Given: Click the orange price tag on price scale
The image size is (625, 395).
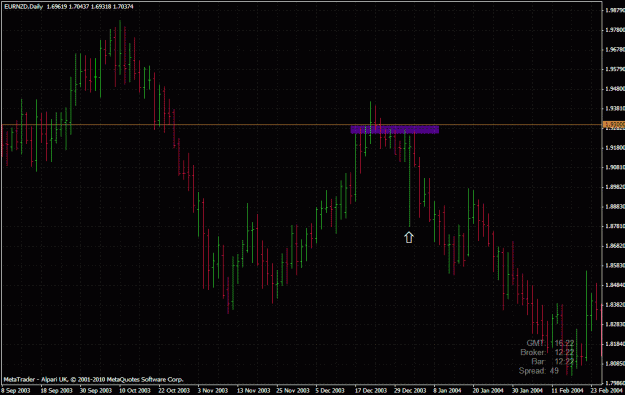Looking at the screenshot, I should (x=614, y=125).
